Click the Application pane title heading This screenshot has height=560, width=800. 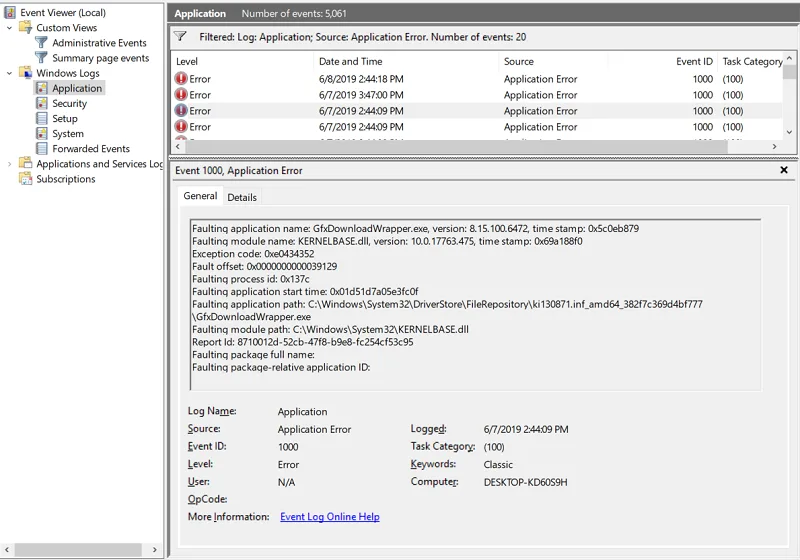point(200,13)
